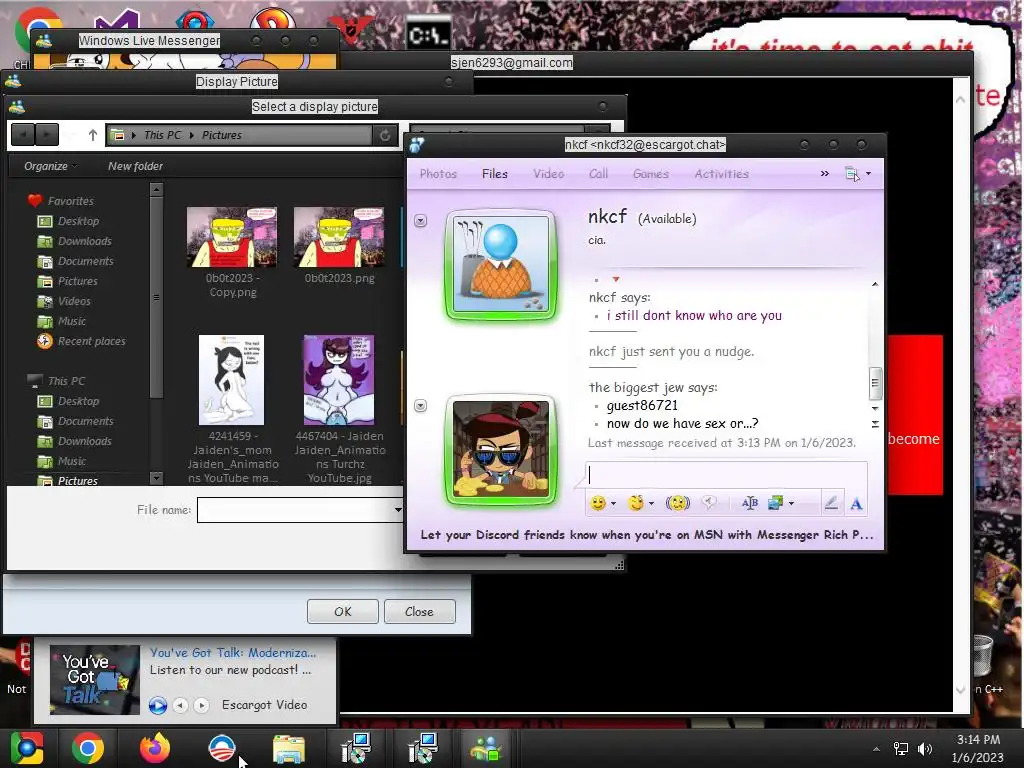Select This PC in the navigation tree
Screen dimensions: 1024x768
click(x=66, y=381)
